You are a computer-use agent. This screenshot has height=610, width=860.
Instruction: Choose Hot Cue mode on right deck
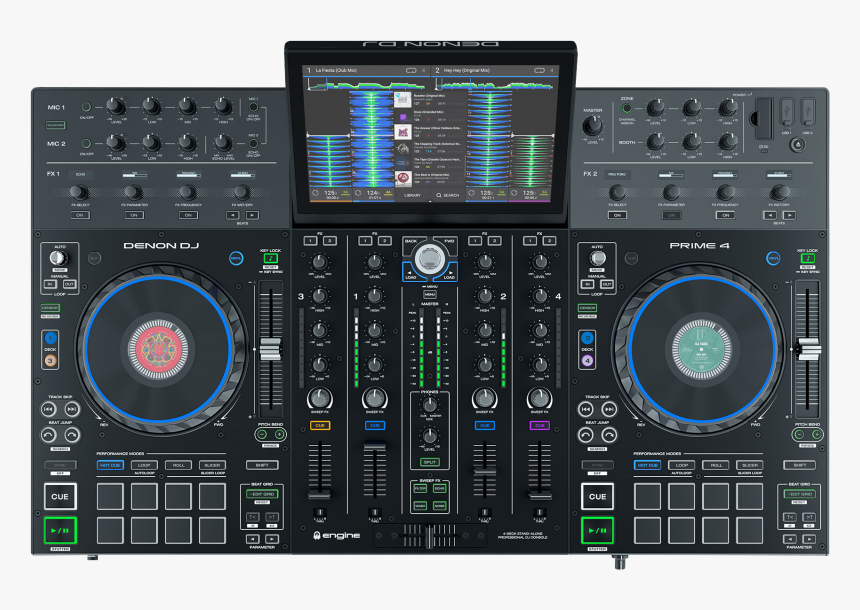(647, 465)
